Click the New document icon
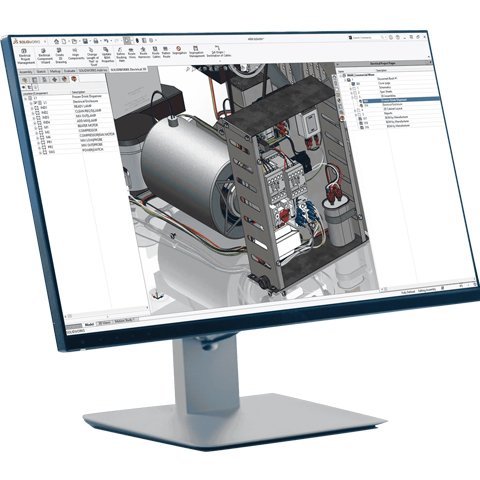The image size is (480, 480). click(x=64, y=42)
